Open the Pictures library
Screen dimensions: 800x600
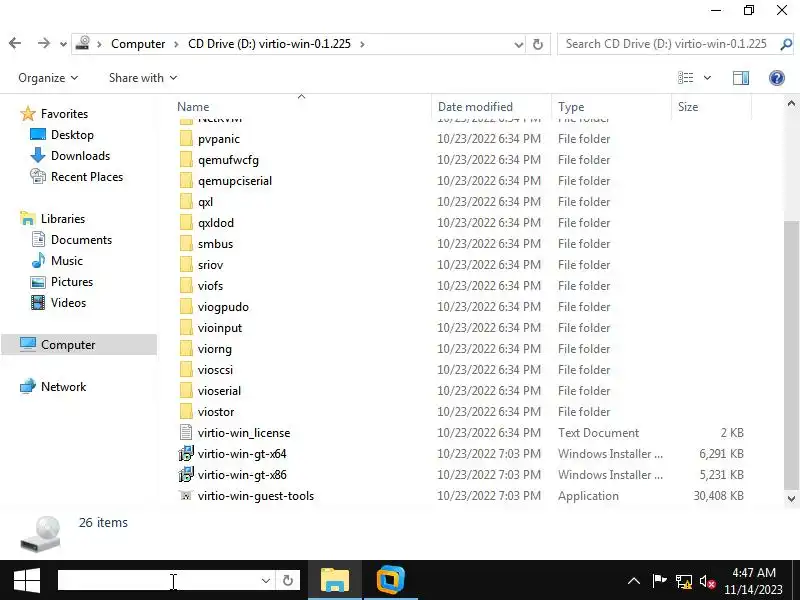62,282
